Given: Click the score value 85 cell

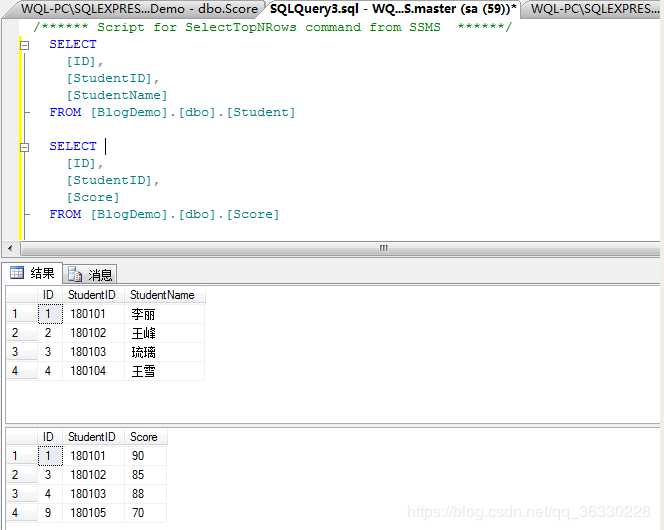Looking at the screenshot, I should click(146, 475).
